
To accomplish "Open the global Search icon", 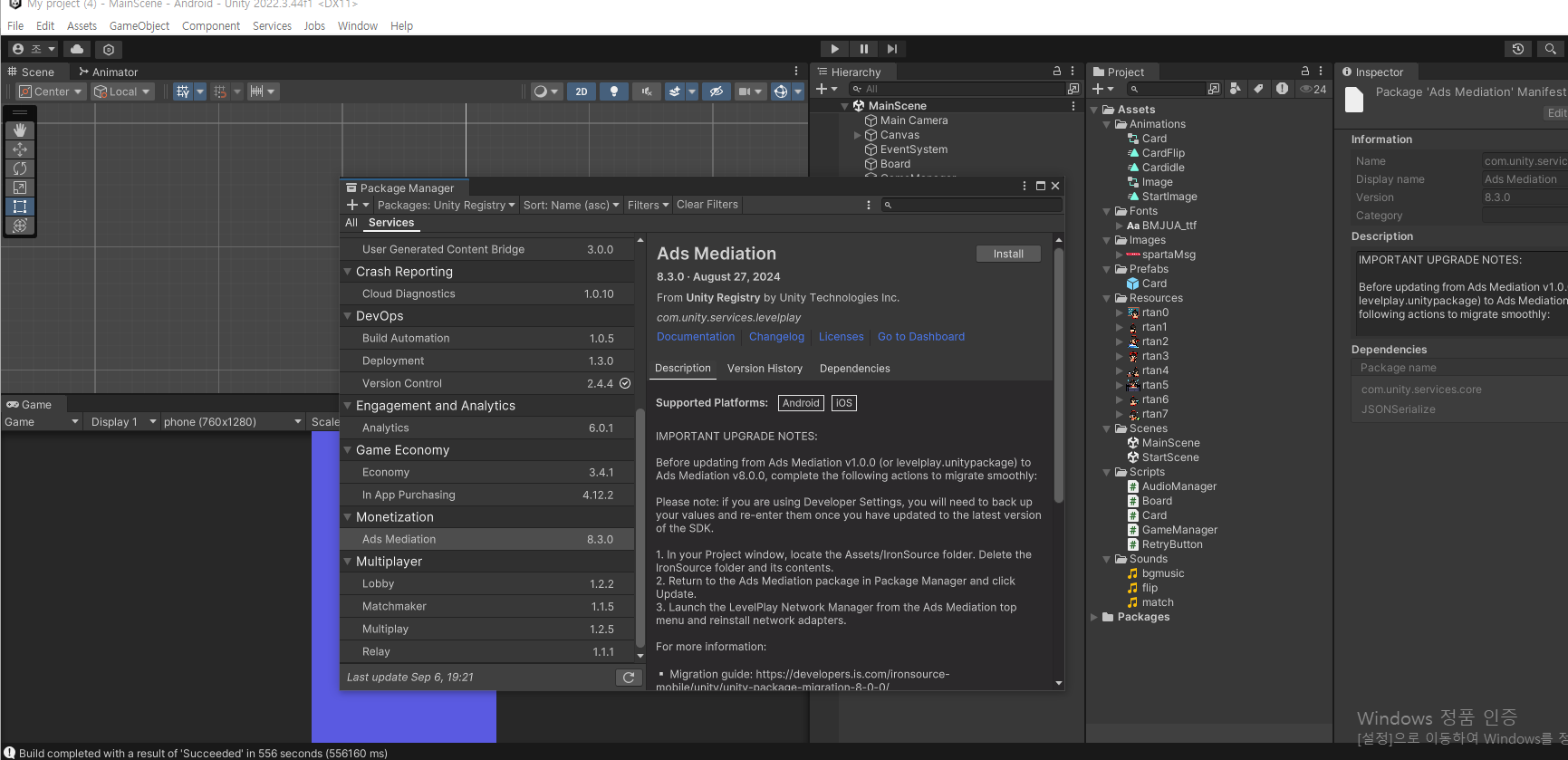I will point(1550,49).
